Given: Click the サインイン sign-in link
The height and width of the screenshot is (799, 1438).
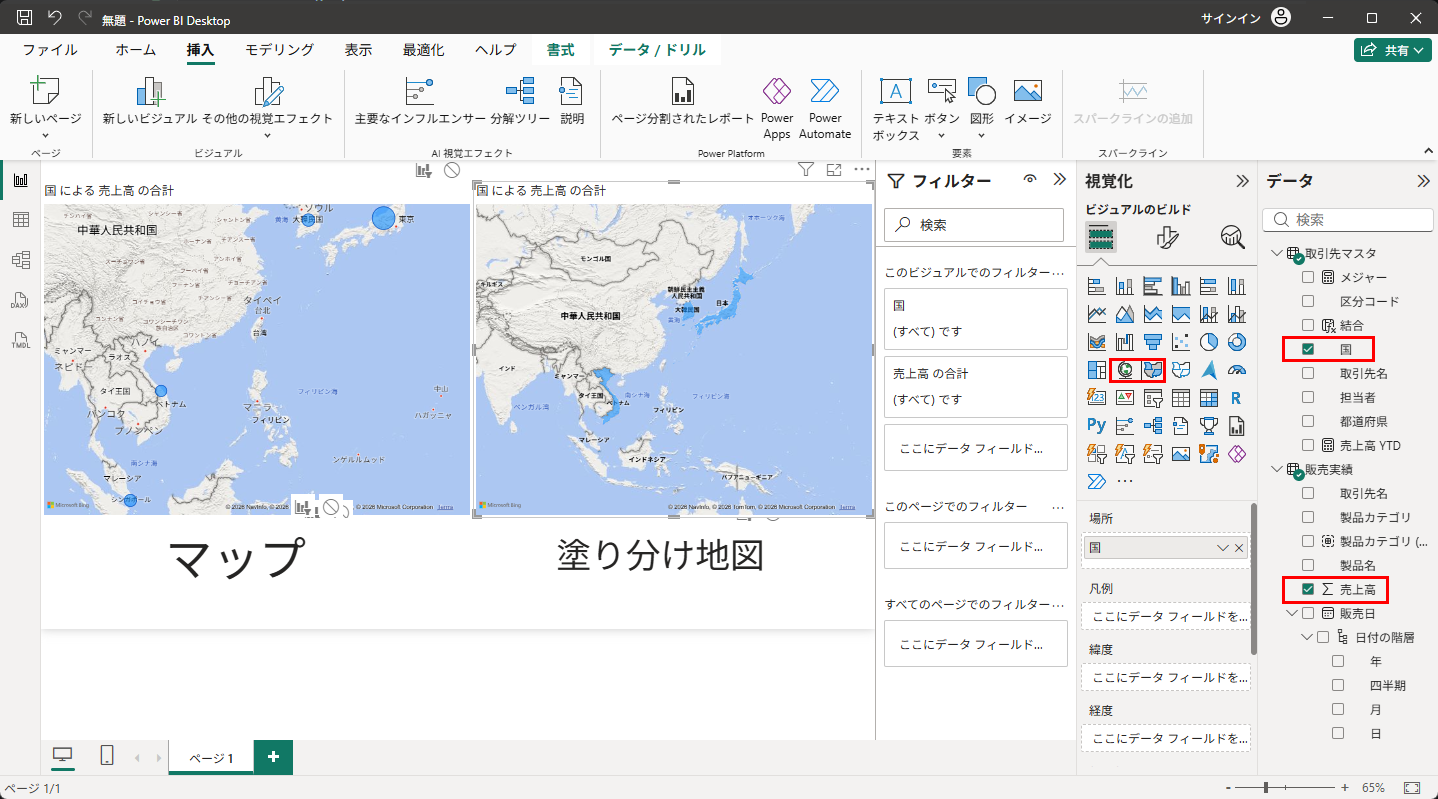Looking at the screenshot, I should (x=1230, y=18).
